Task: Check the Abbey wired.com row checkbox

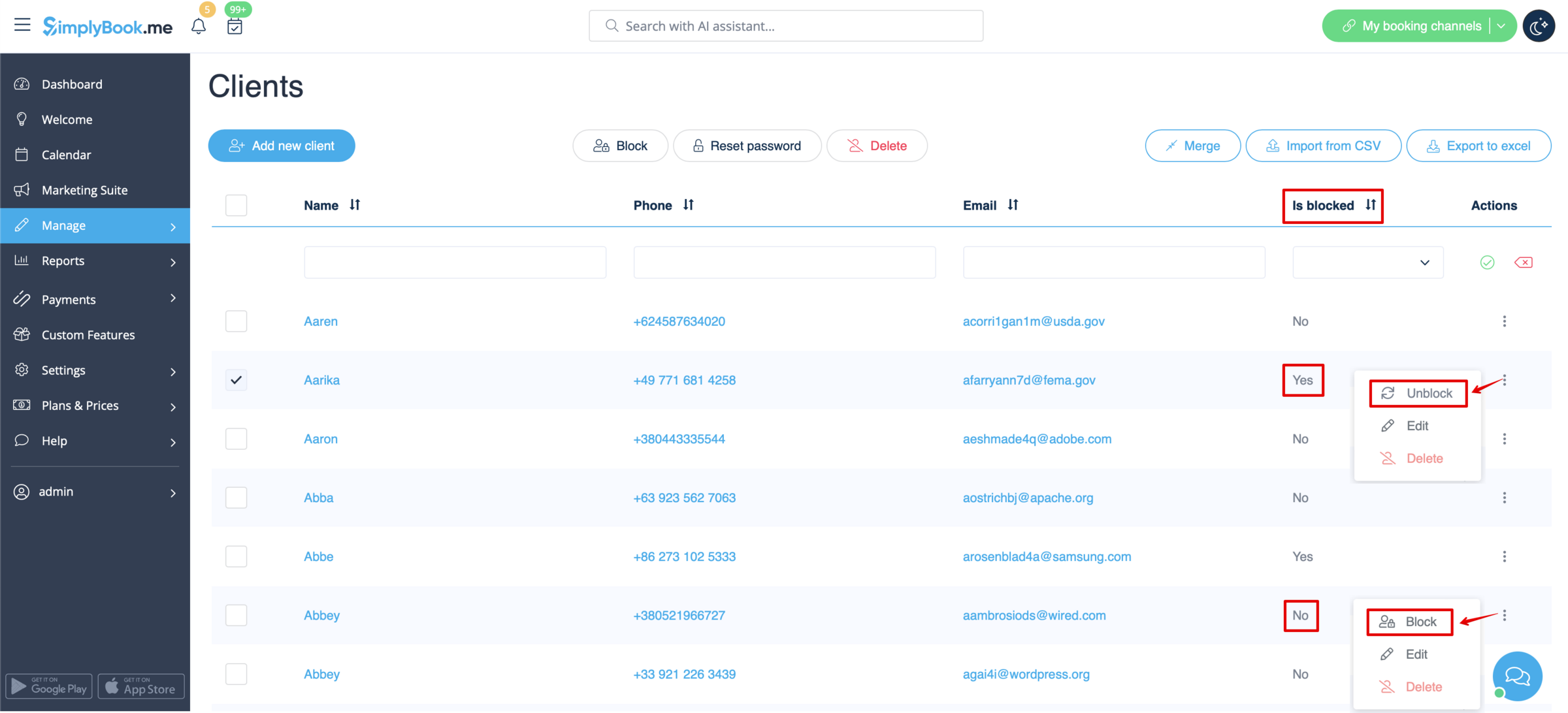Action: pos(236,615)
